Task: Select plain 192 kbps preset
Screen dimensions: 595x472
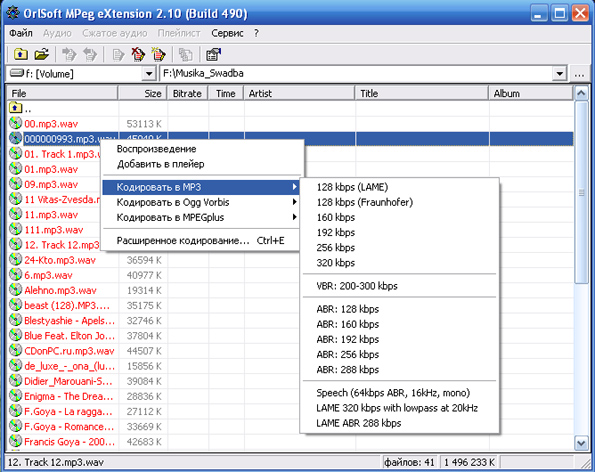Action: click(x=399, y=233)
